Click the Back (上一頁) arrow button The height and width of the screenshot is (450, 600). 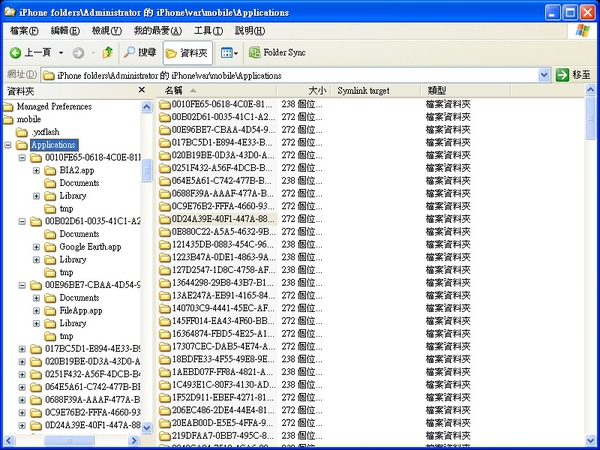(x=30, y=52)
